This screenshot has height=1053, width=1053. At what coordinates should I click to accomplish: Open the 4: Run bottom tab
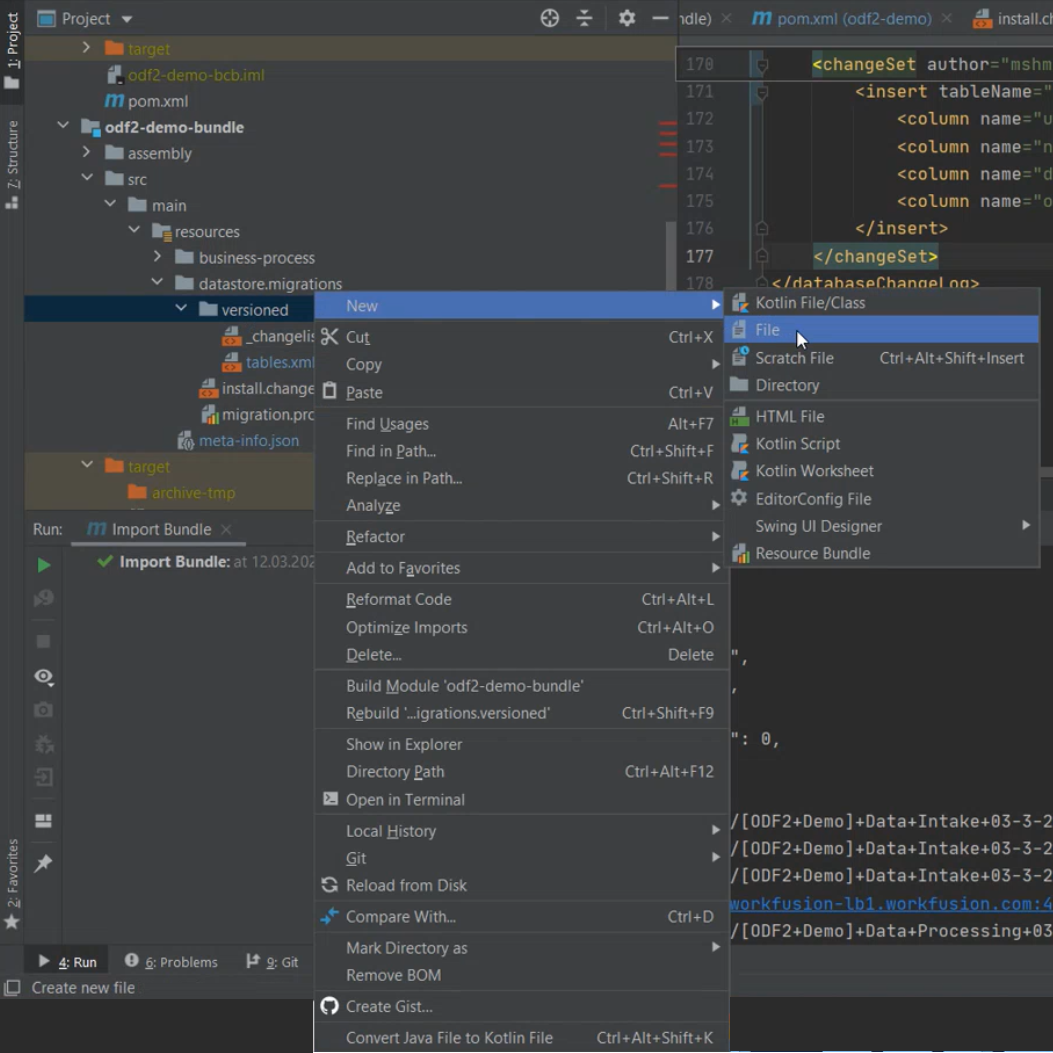(x=67, y=962)
